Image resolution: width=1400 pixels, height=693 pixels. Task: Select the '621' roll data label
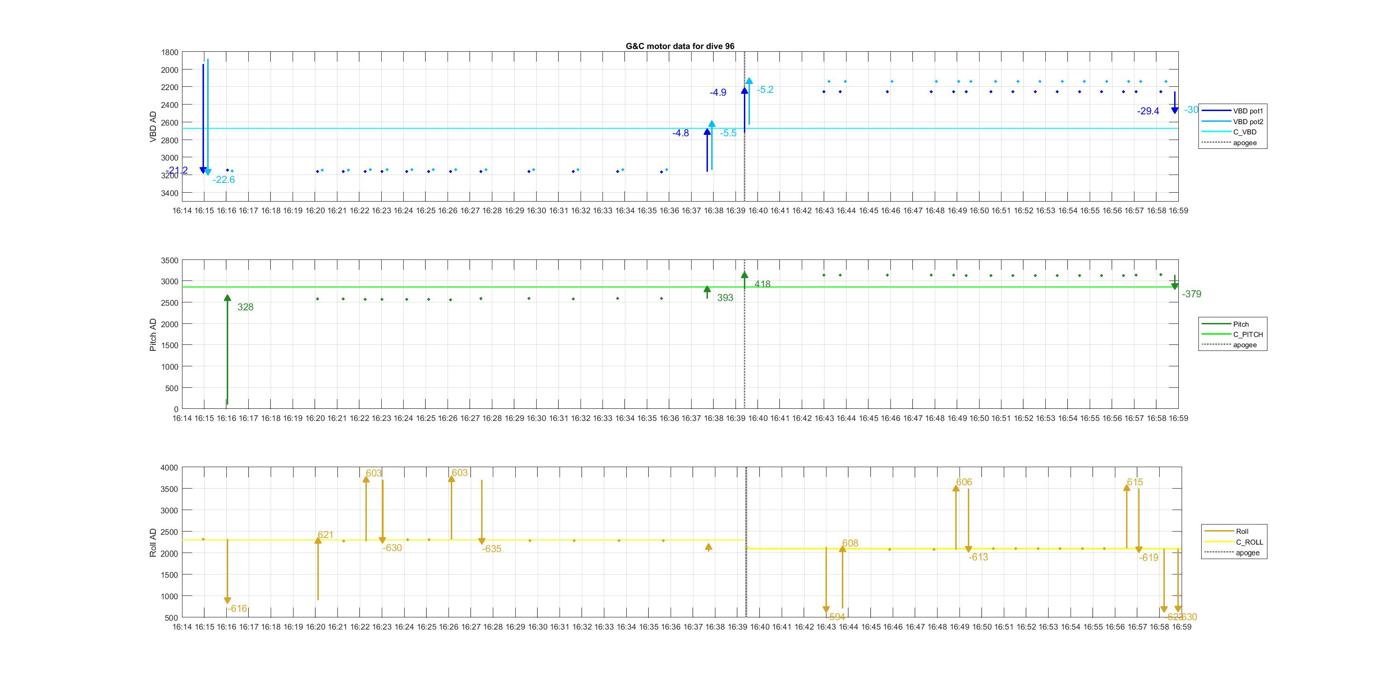click(325, 535)
